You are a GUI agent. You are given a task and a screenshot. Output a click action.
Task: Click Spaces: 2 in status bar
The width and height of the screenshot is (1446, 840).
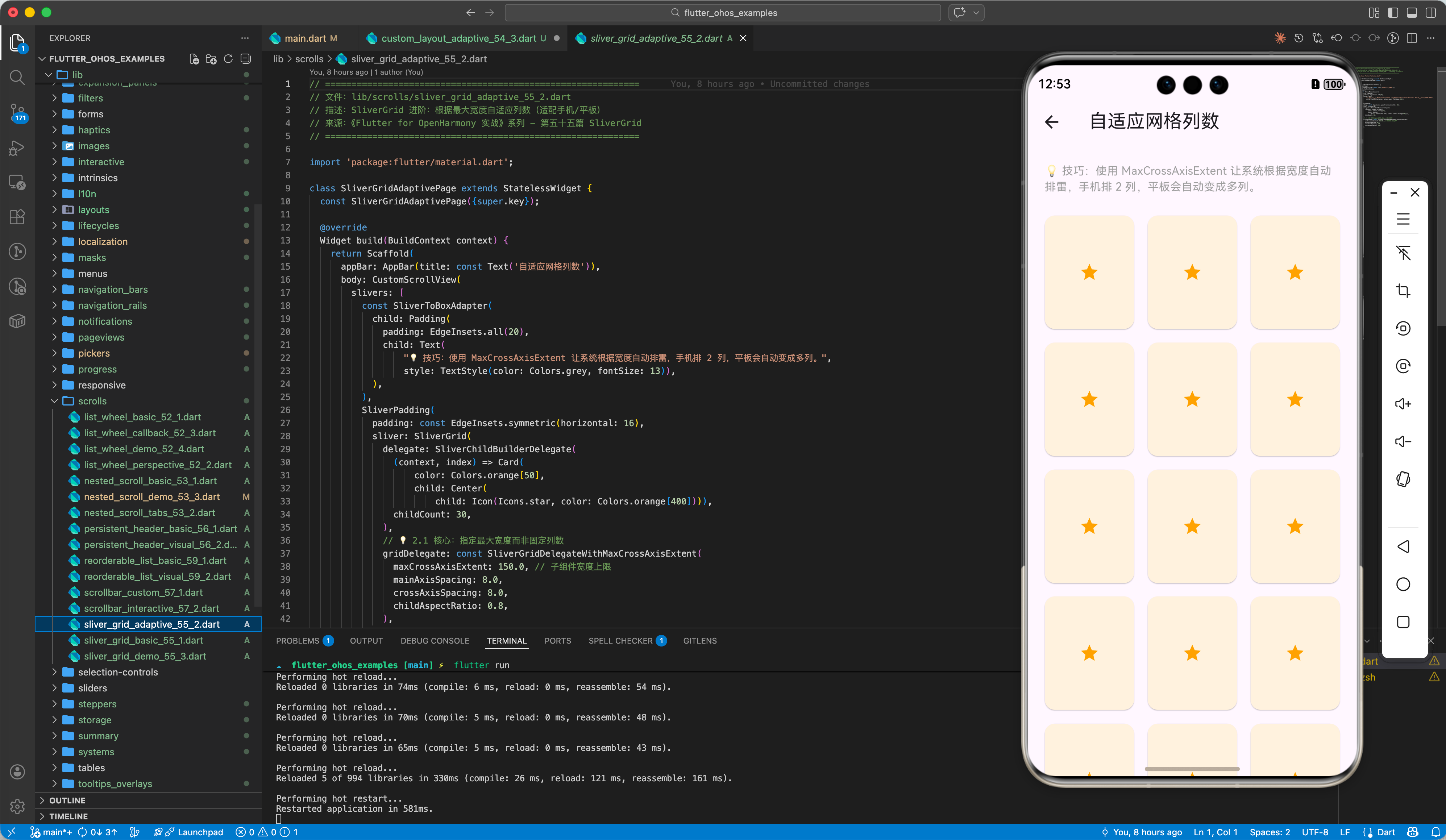(x=1269, y=832)
